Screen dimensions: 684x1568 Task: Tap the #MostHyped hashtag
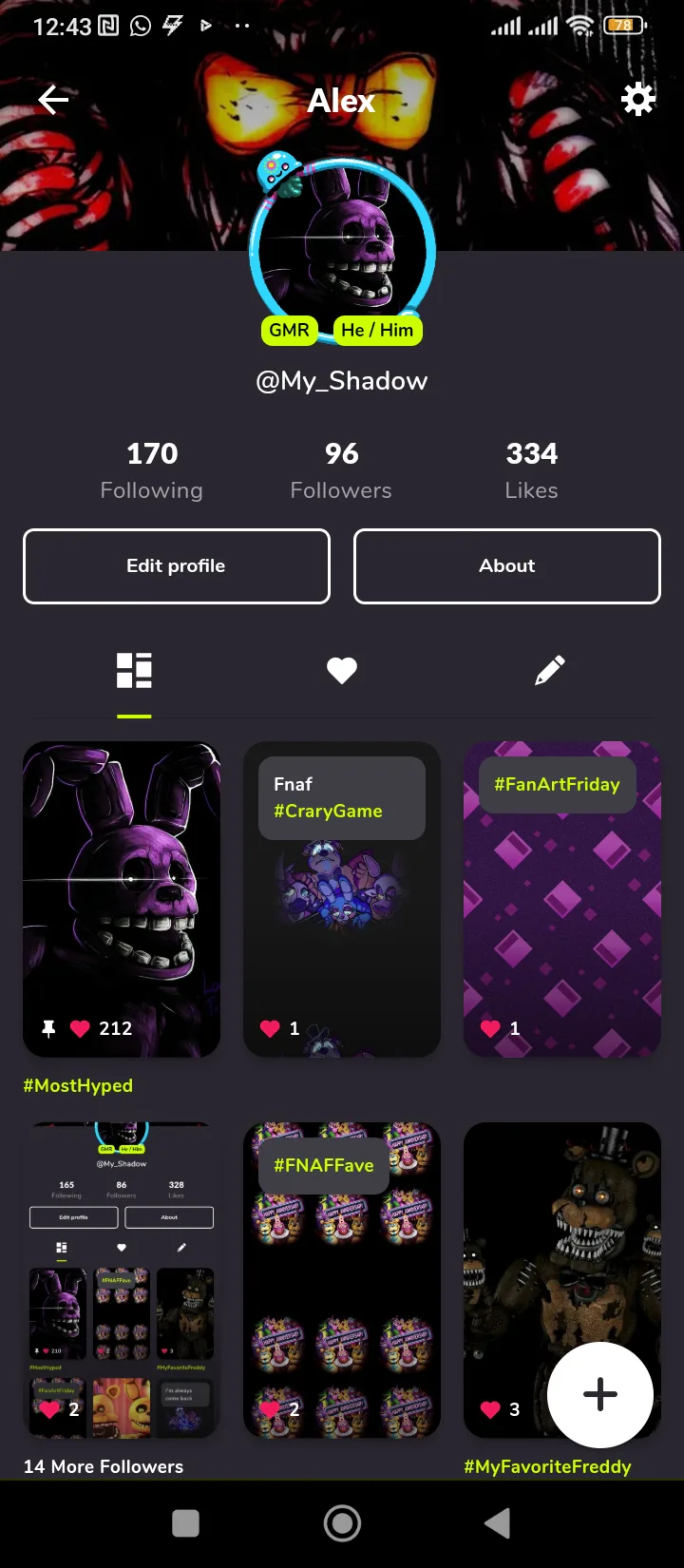coord(78,1085)
